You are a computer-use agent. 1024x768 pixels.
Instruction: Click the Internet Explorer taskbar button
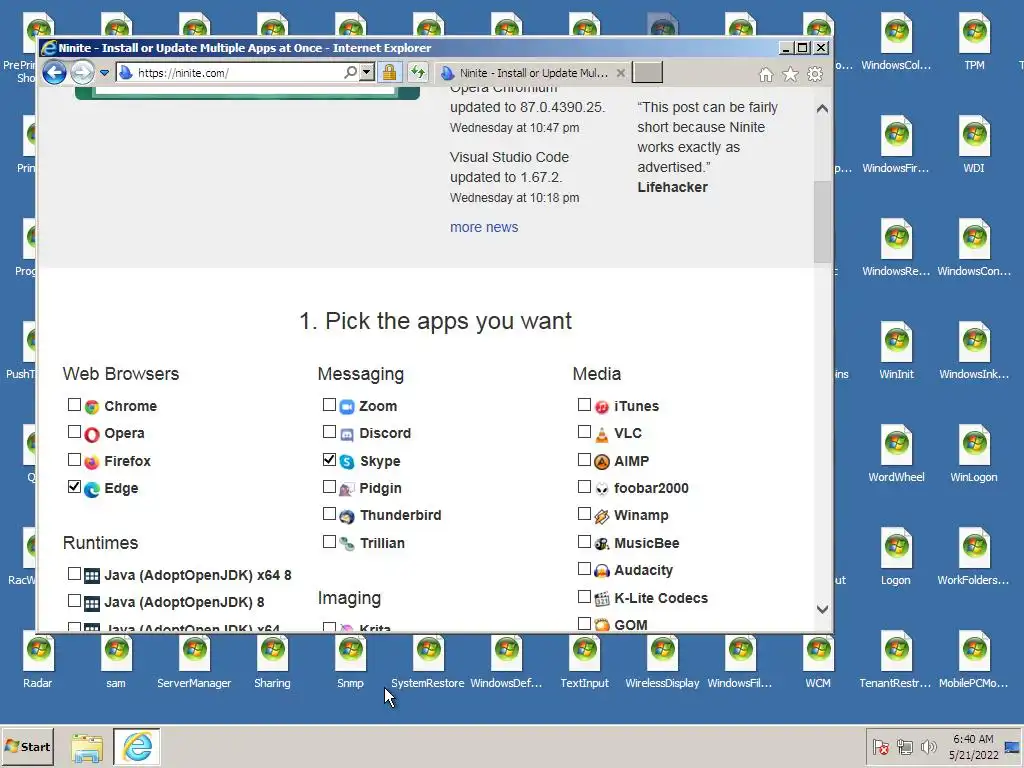tap(137, 746)
